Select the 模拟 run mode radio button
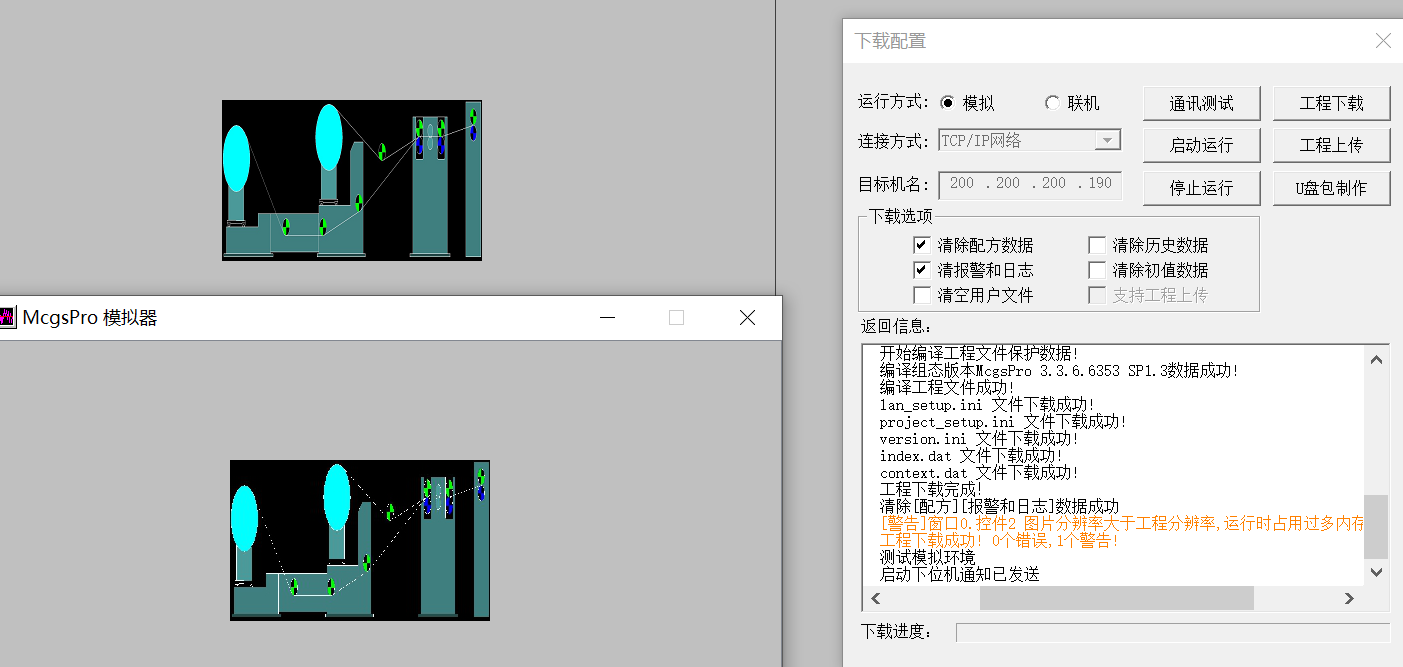The image size is (1403, 667). [x=948, y=103]
